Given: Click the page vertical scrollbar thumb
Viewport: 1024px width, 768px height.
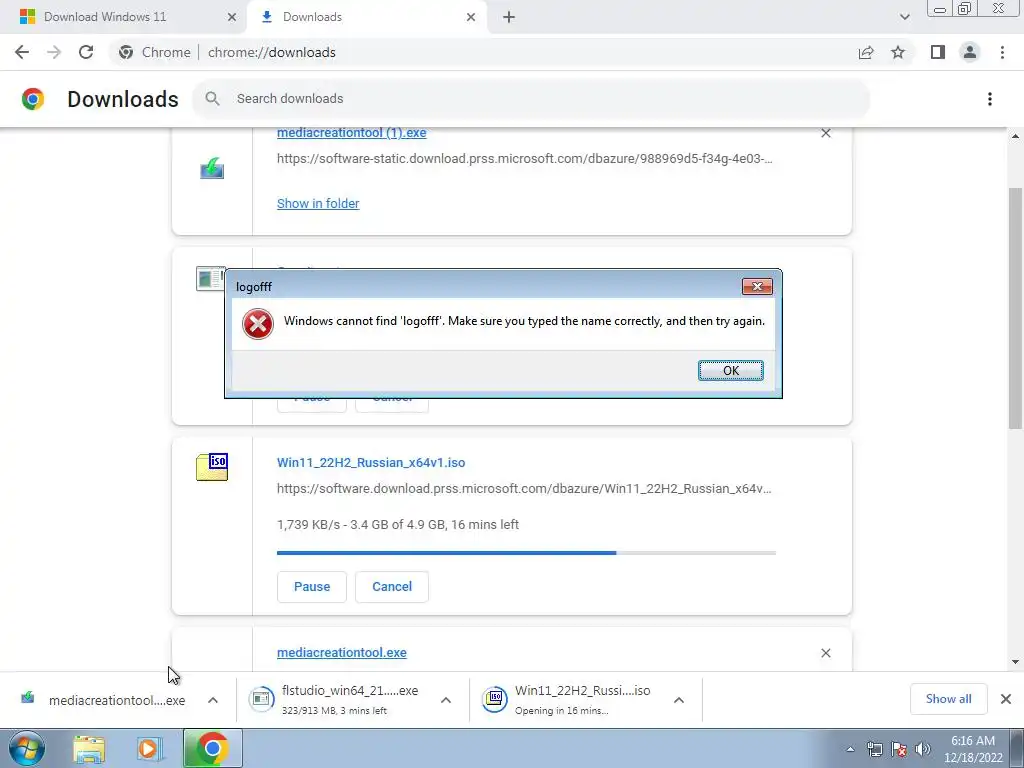Looking at the screenshot, I should click(1015, 308).
